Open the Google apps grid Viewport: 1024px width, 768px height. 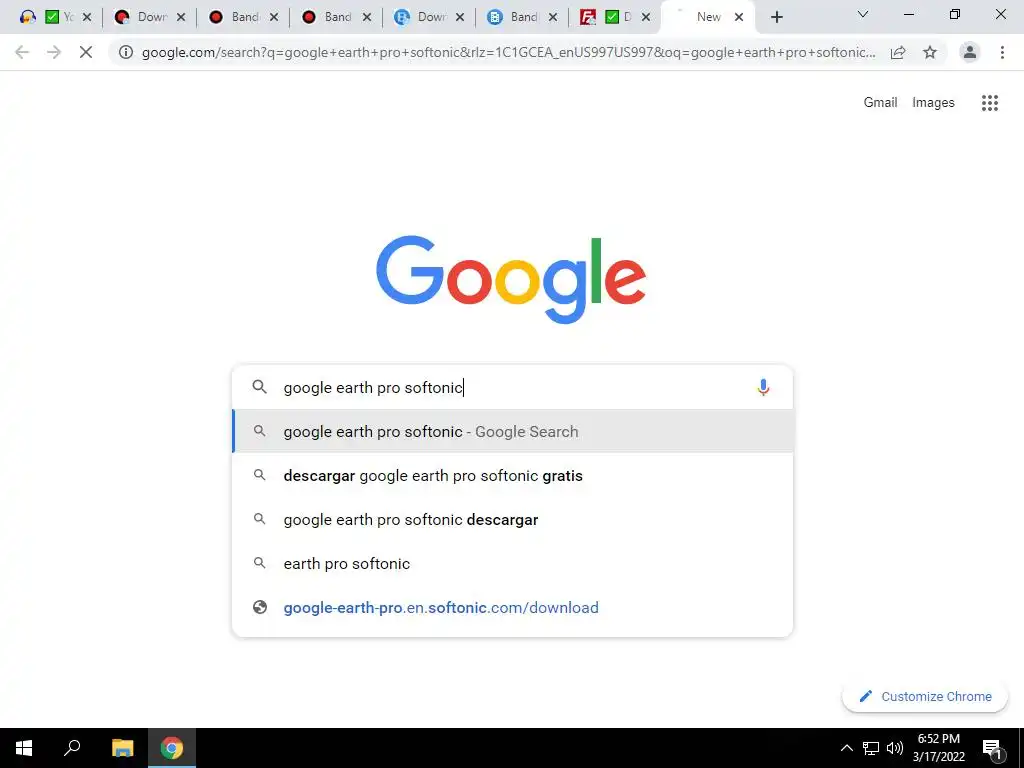(x=989, y=103)
